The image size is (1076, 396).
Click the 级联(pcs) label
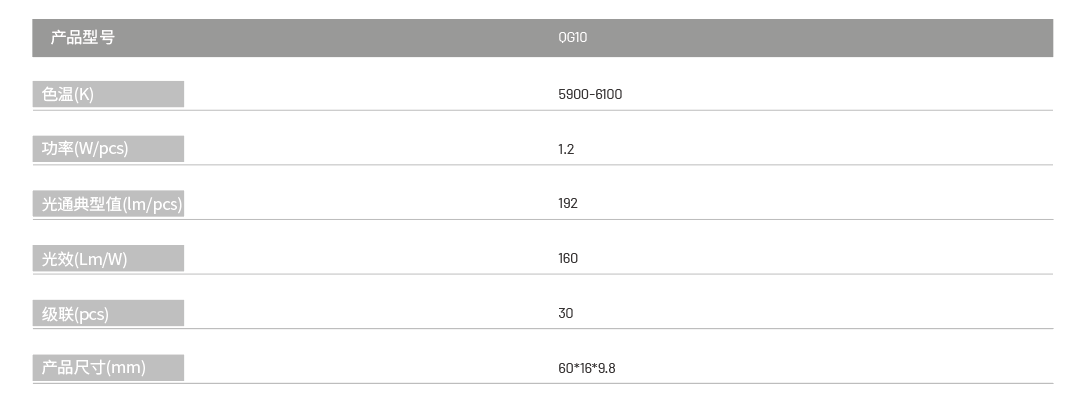tap(75, 314)
